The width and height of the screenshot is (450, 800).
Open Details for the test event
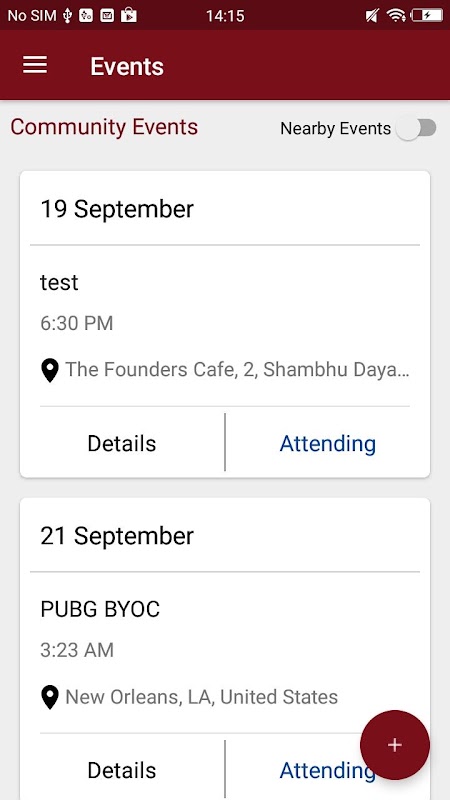coord(122,443)
